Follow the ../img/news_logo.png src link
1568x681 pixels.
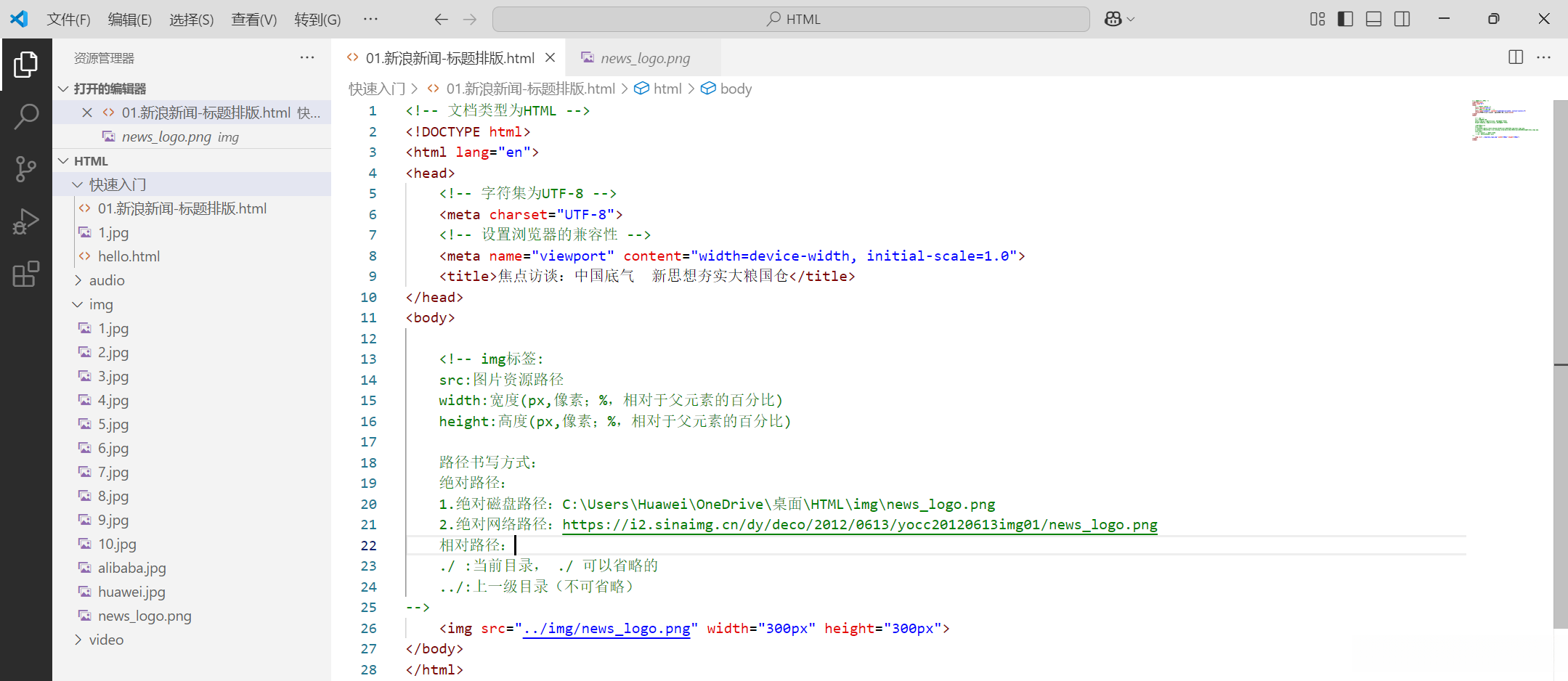coord(606,628)
